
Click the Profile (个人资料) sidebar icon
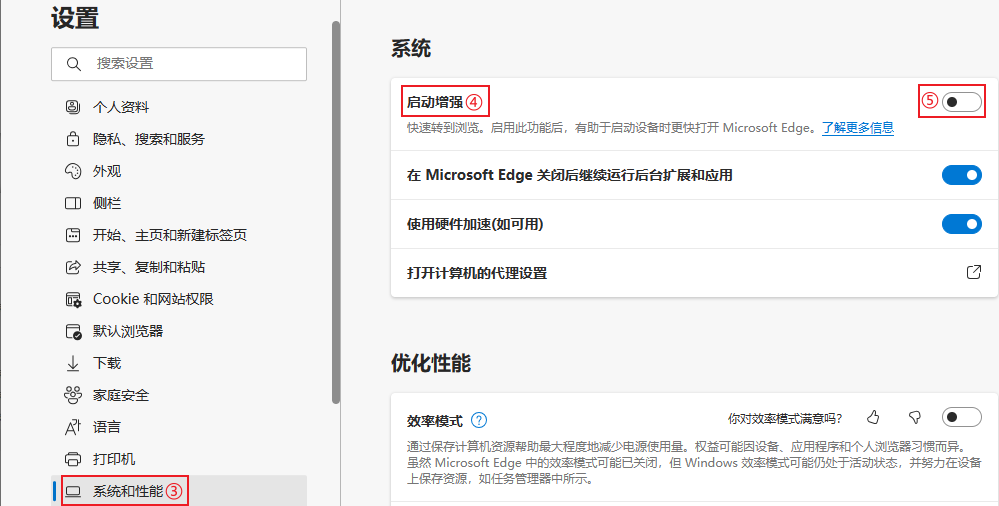72,107
